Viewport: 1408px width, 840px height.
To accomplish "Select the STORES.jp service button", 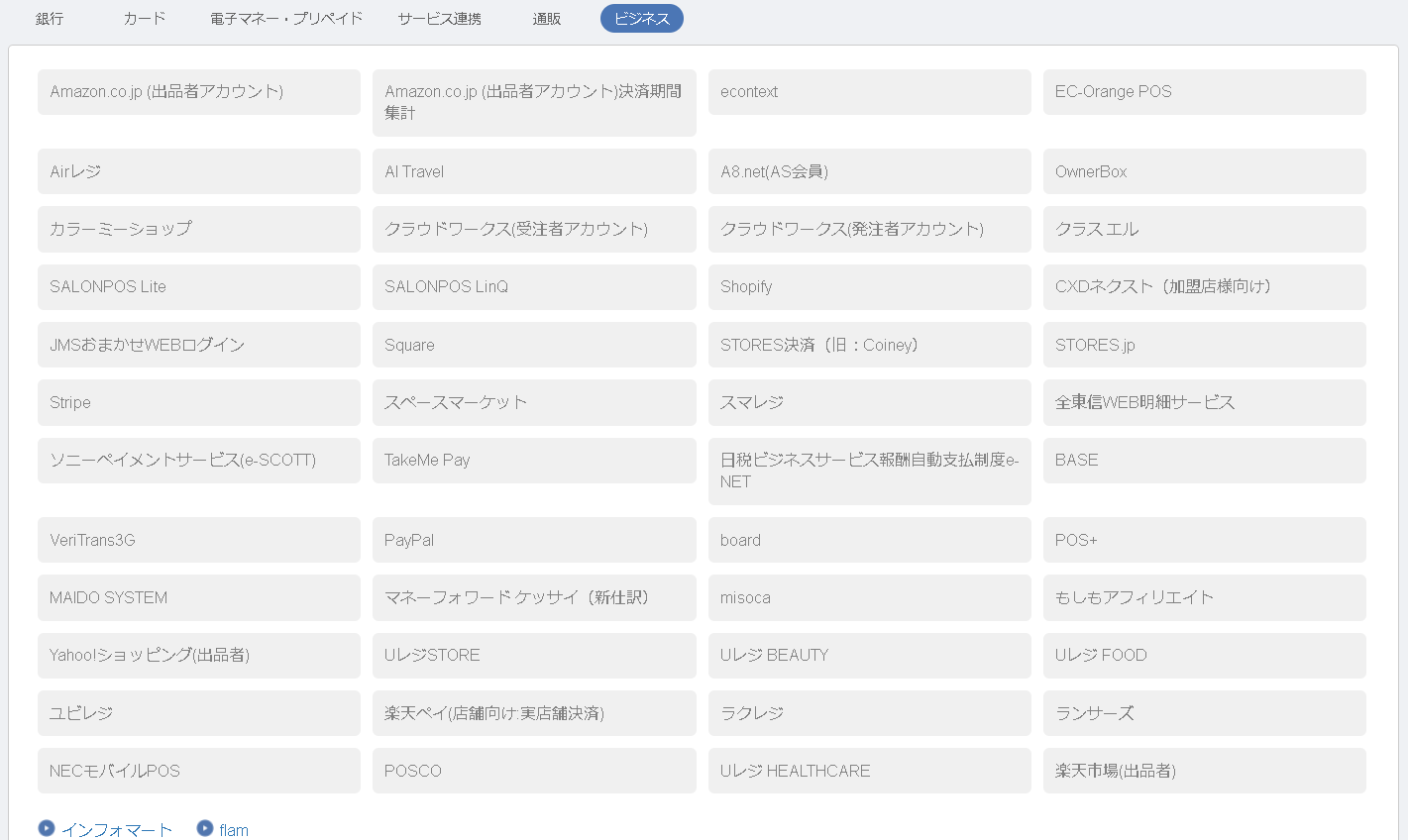I will (1204, 345).
